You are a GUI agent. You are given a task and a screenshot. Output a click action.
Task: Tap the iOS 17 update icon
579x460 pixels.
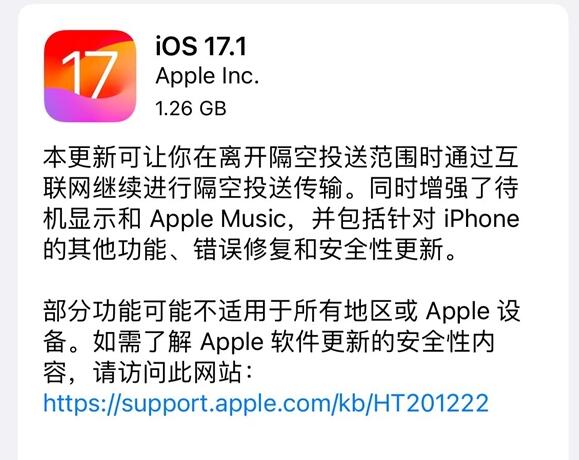90,76
